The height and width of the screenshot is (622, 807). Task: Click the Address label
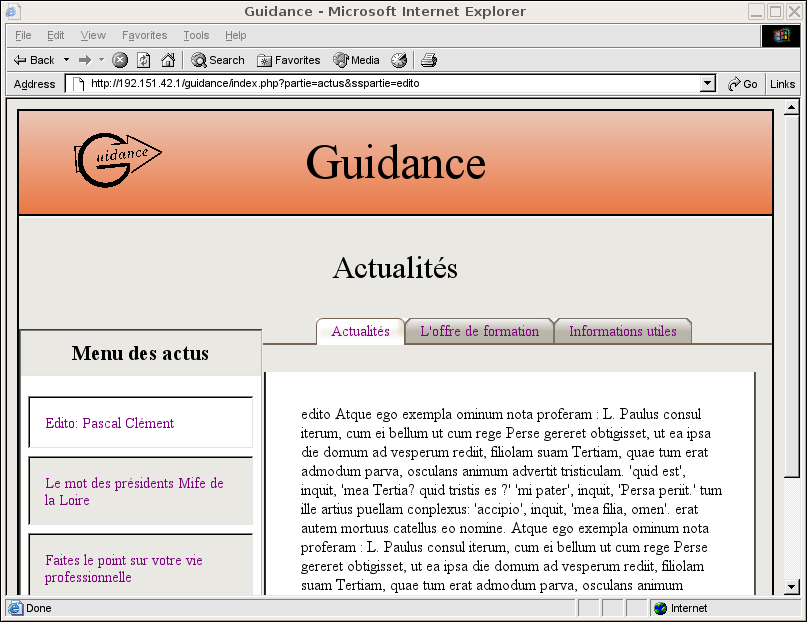pos(34,84)
